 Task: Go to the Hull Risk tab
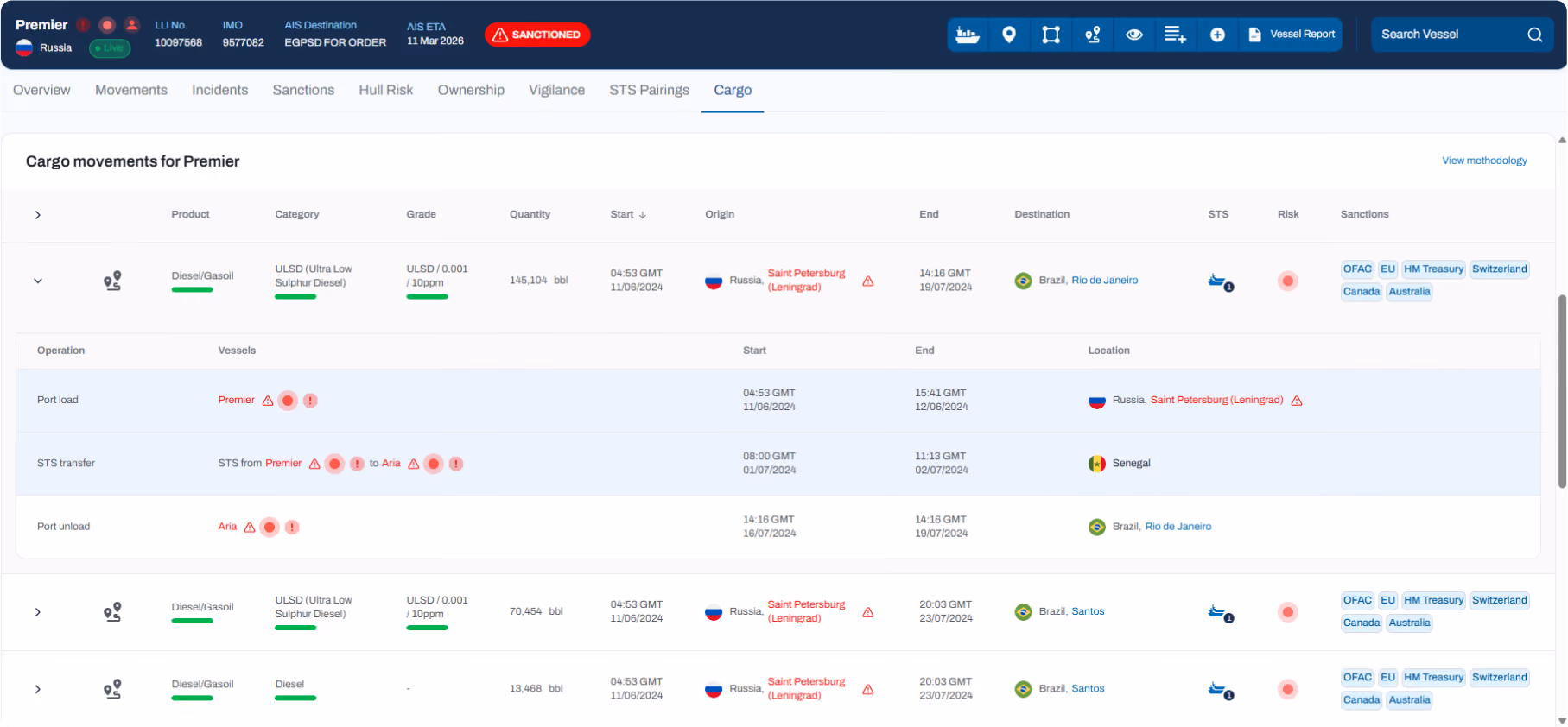[x=386, y=90]
